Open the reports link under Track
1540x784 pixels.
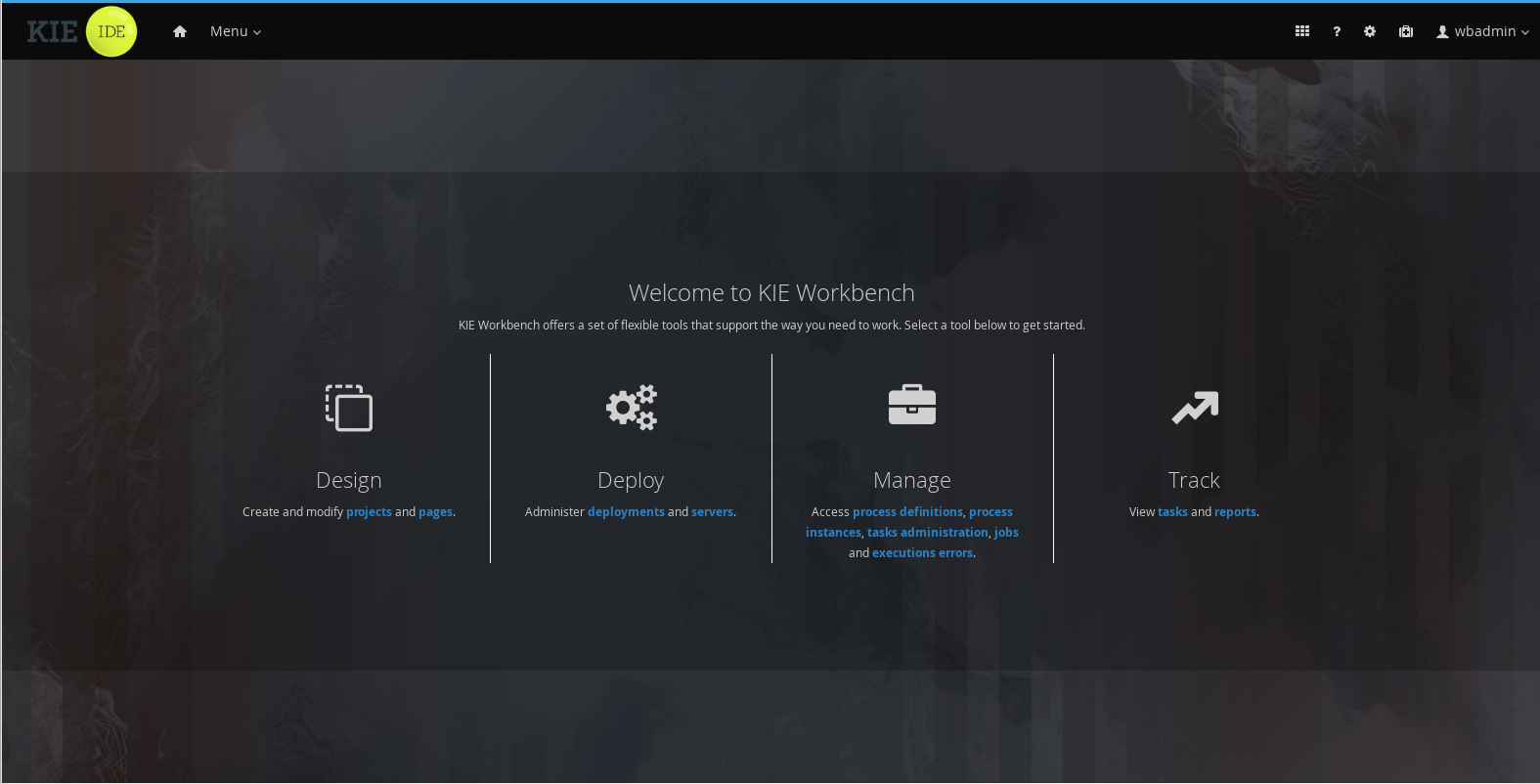(1235, 512)
